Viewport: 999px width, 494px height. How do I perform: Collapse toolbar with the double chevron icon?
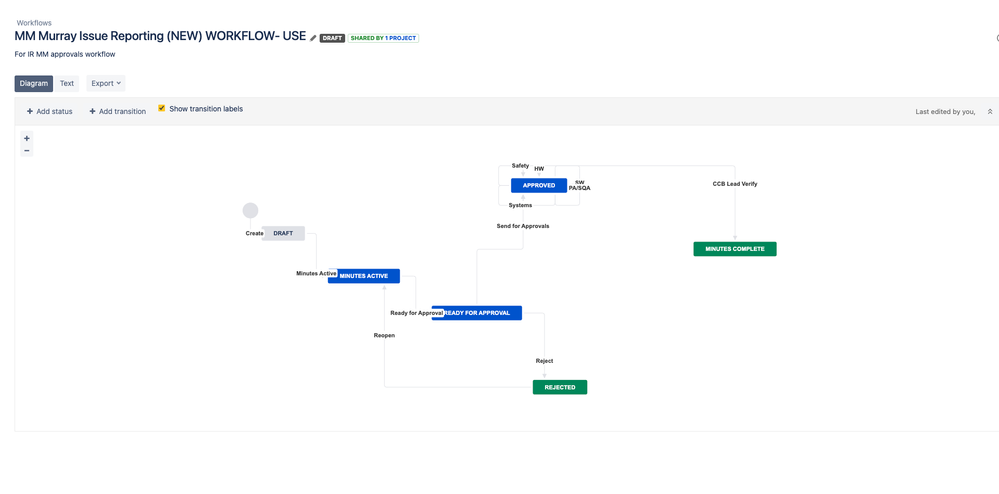point(989,112)
